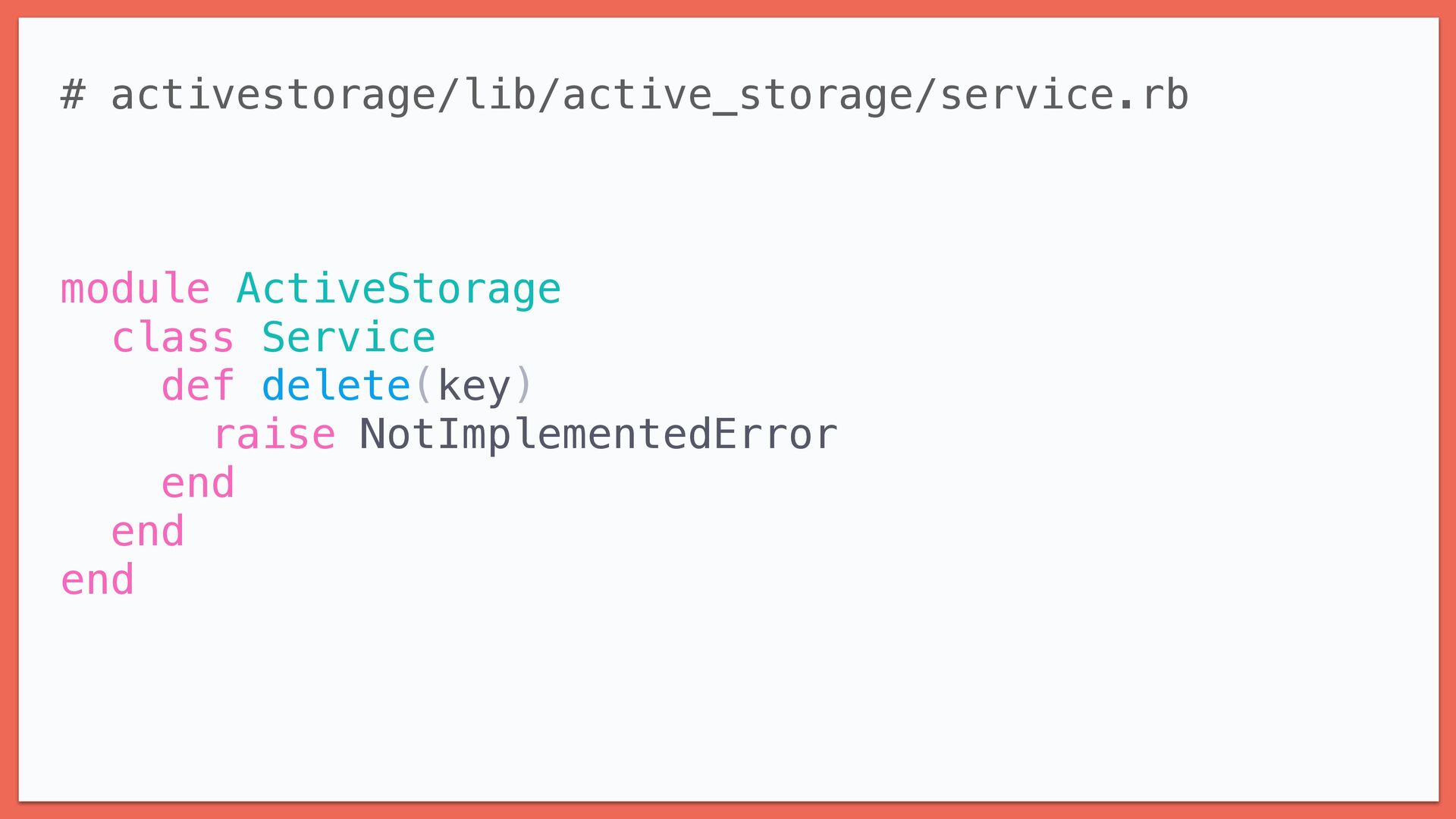Select the NotImplementedError constant

(599, 435)
